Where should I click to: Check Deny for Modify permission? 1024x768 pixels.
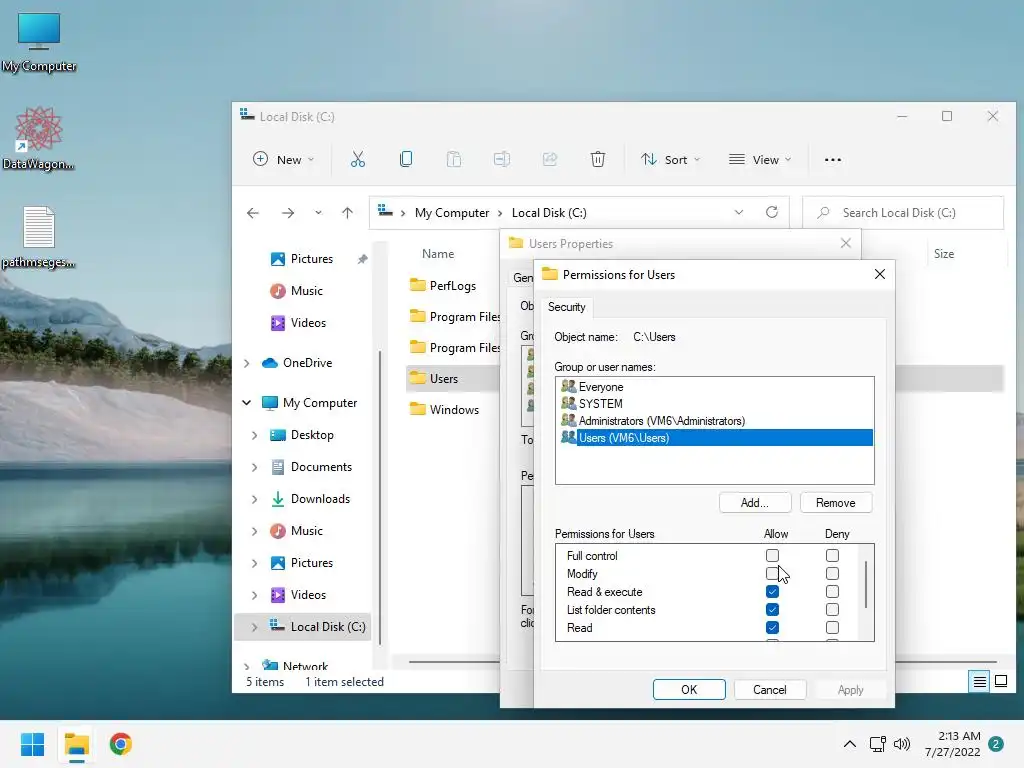832,573
